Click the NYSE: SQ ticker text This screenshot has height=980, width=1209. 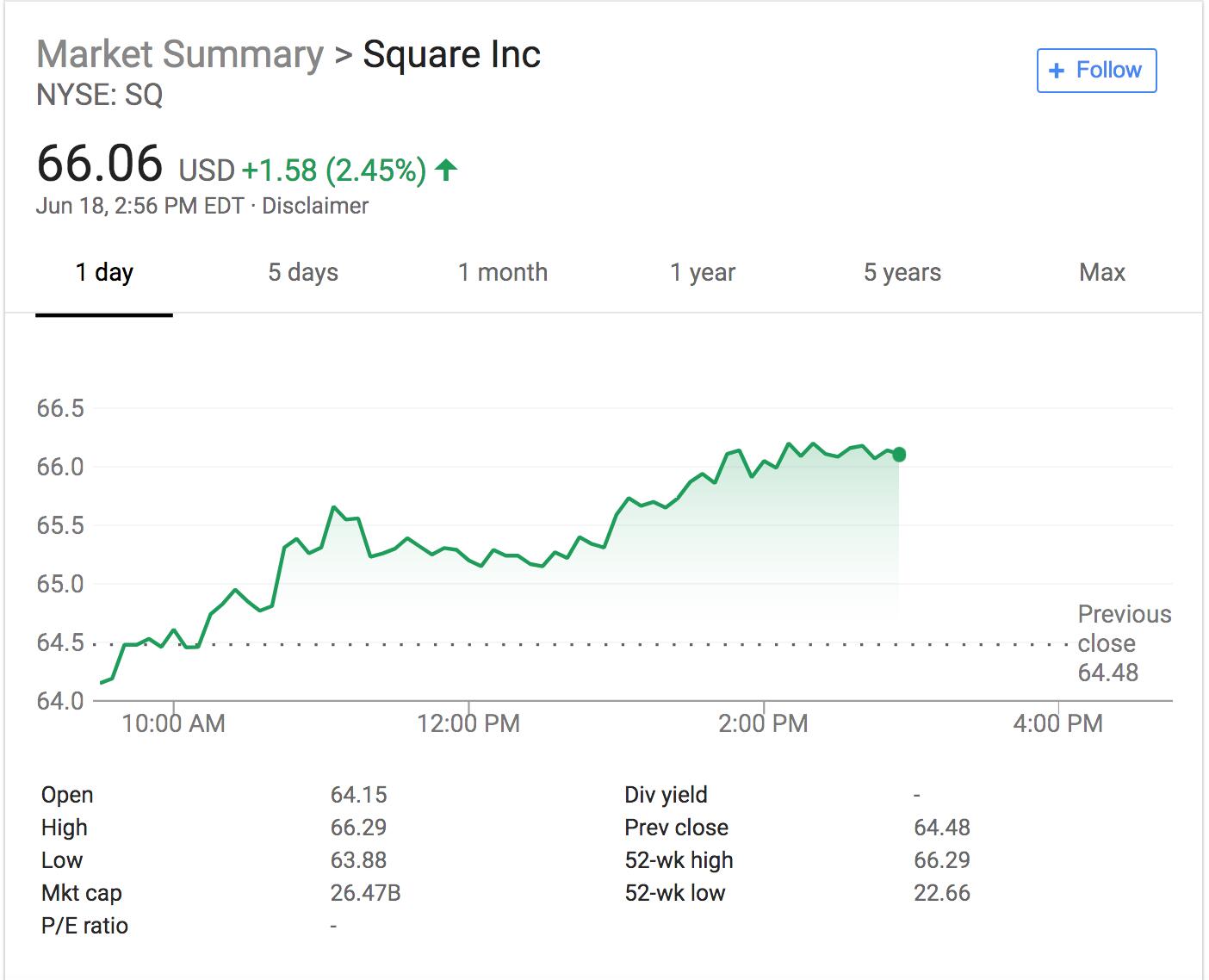click(x=99, y=95)
